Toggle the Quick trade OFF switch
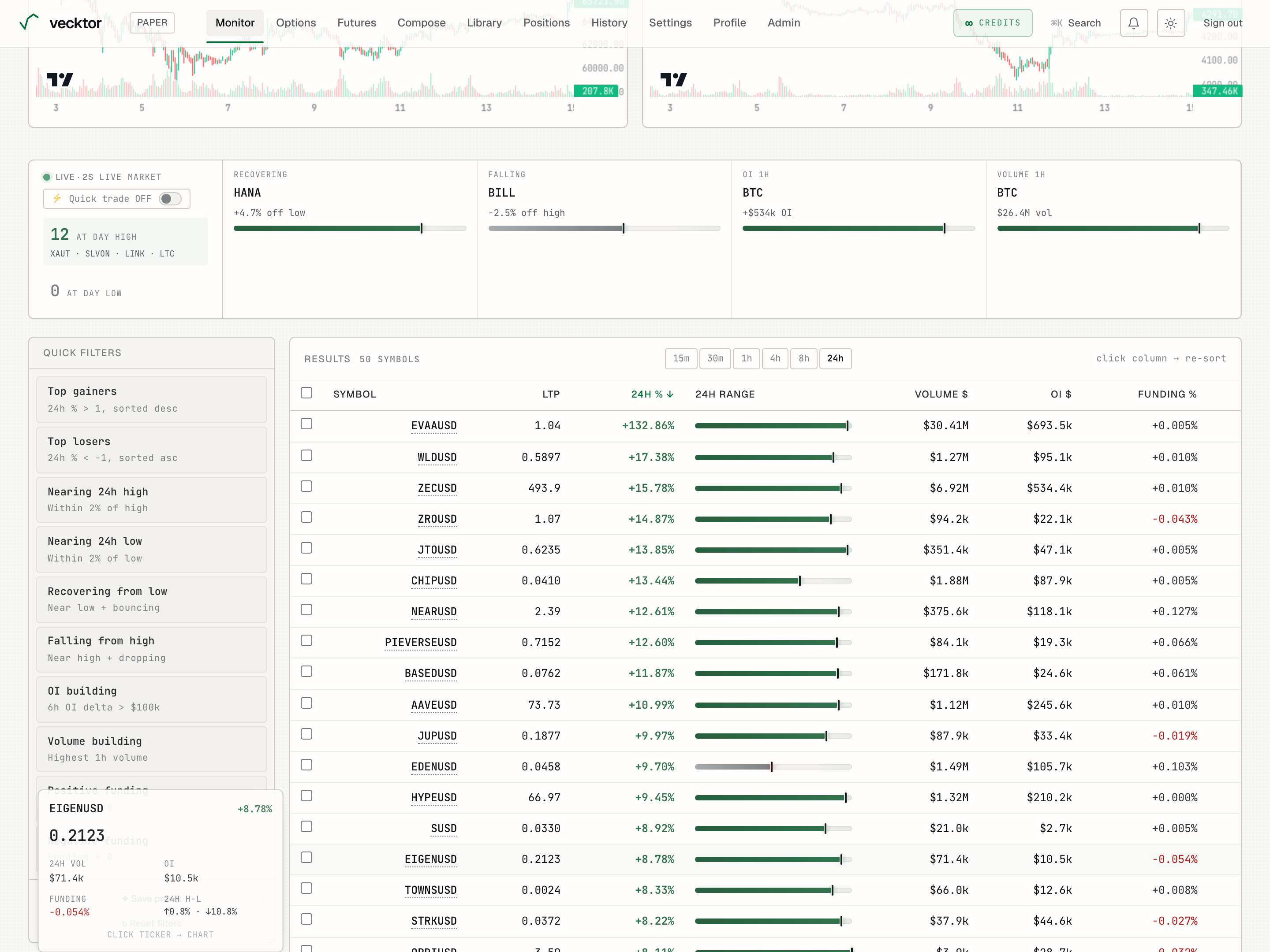 click(x=170, y=198)
